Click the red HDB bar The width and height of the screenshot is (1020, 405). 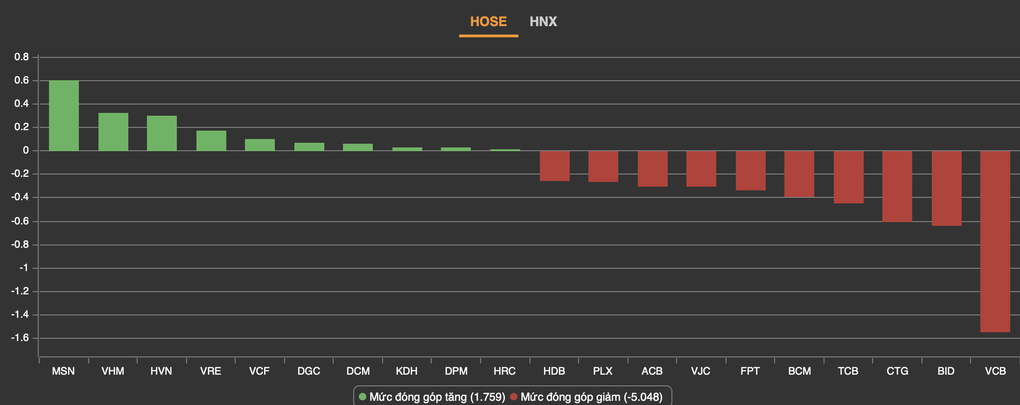point(555,166)
